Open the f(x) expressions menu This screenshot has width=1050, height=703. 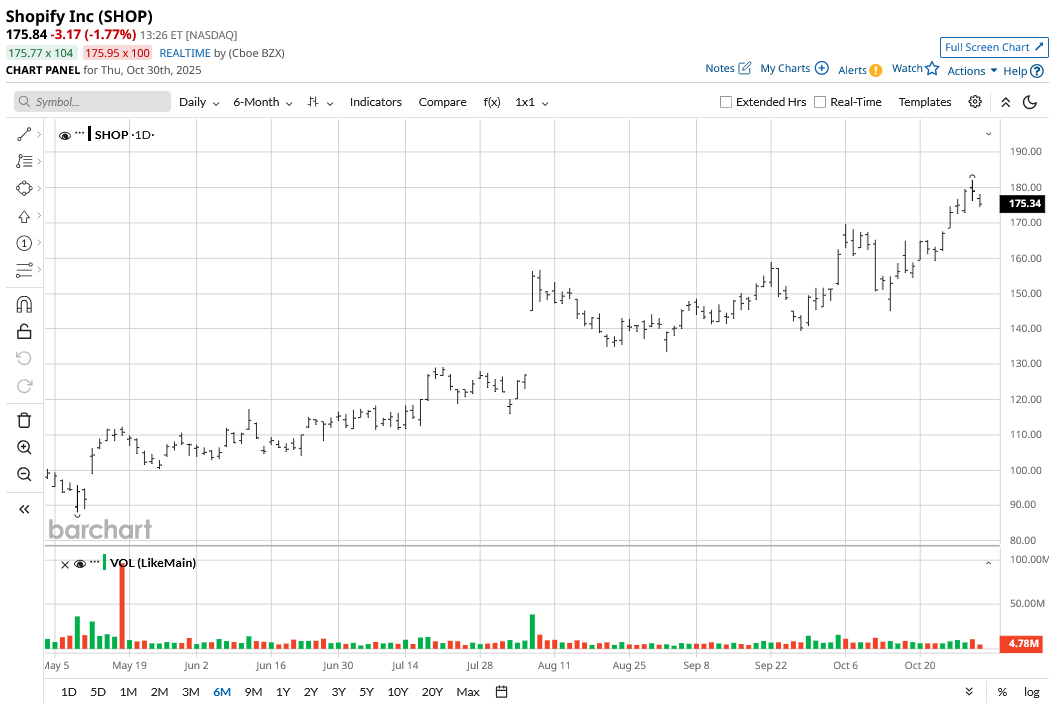492,102
